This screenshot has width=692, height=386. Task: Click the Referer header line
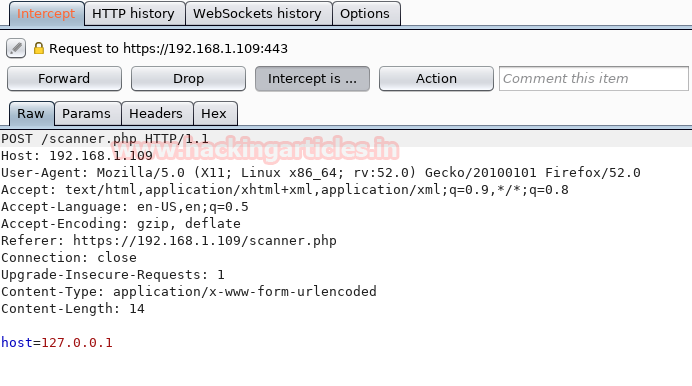169,240
